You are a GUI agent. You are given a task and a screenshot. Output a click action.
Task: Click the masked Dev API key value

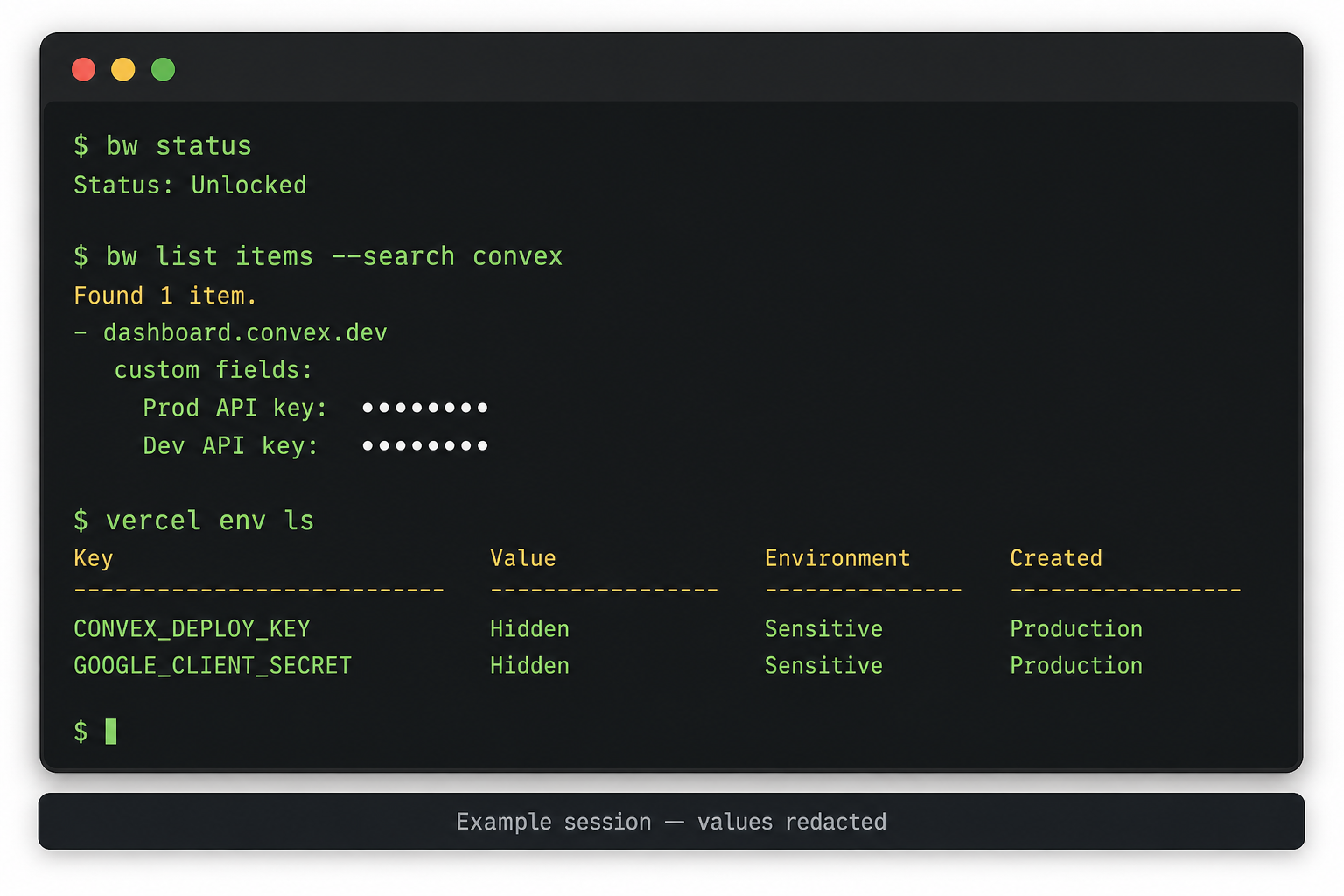tap(425, 445)
